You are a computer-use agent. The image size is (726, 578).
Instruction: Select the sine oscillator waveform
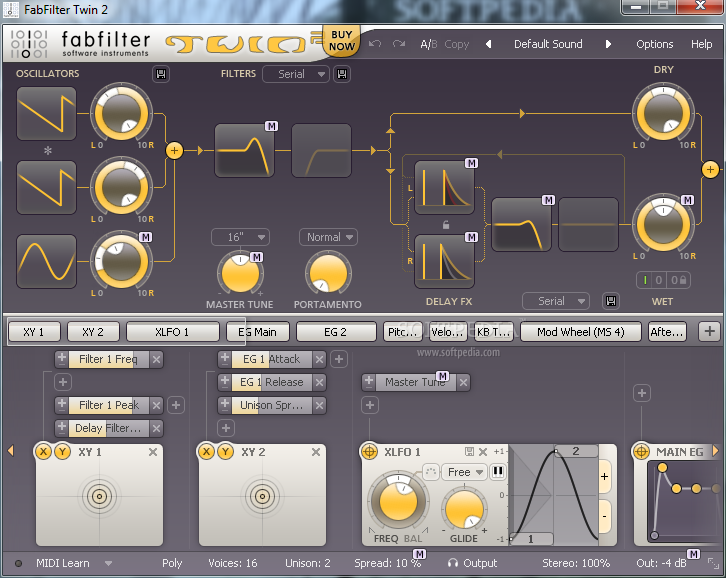46,262
